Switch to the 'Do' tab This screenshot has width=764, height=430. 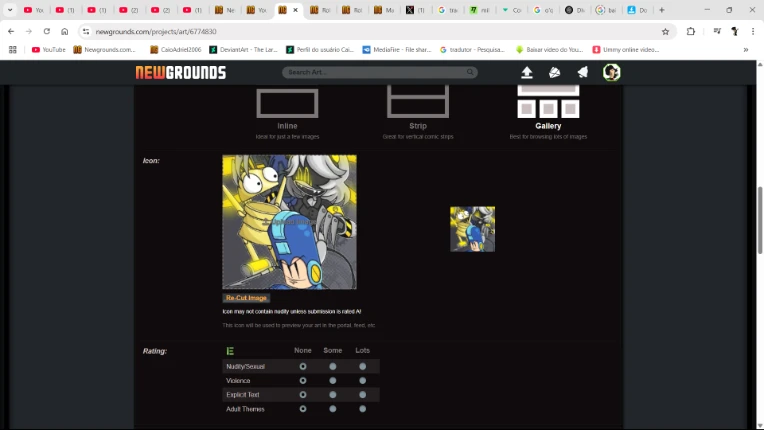[x=638, y=10]
